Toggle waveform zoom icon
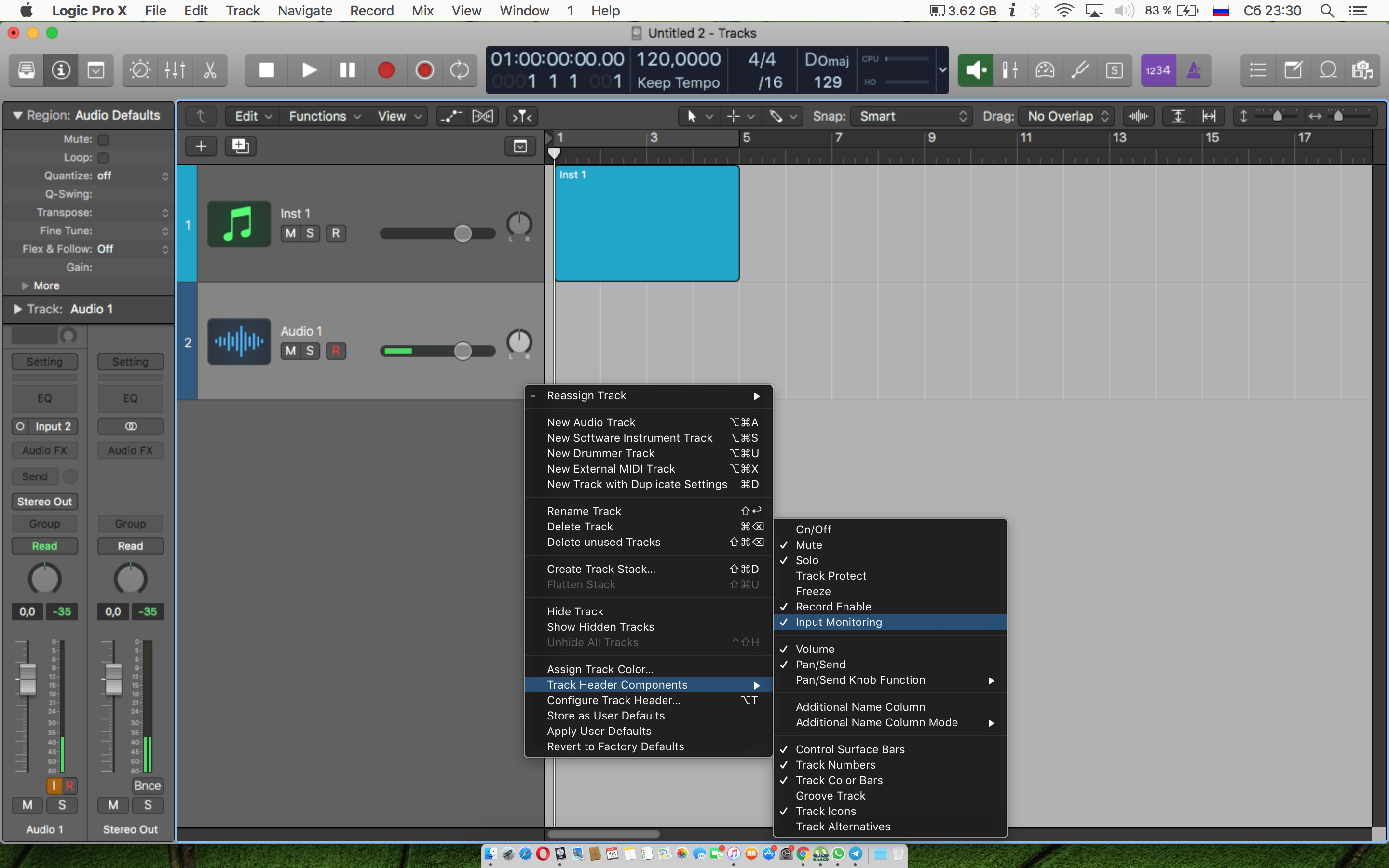 [1138, 117]
